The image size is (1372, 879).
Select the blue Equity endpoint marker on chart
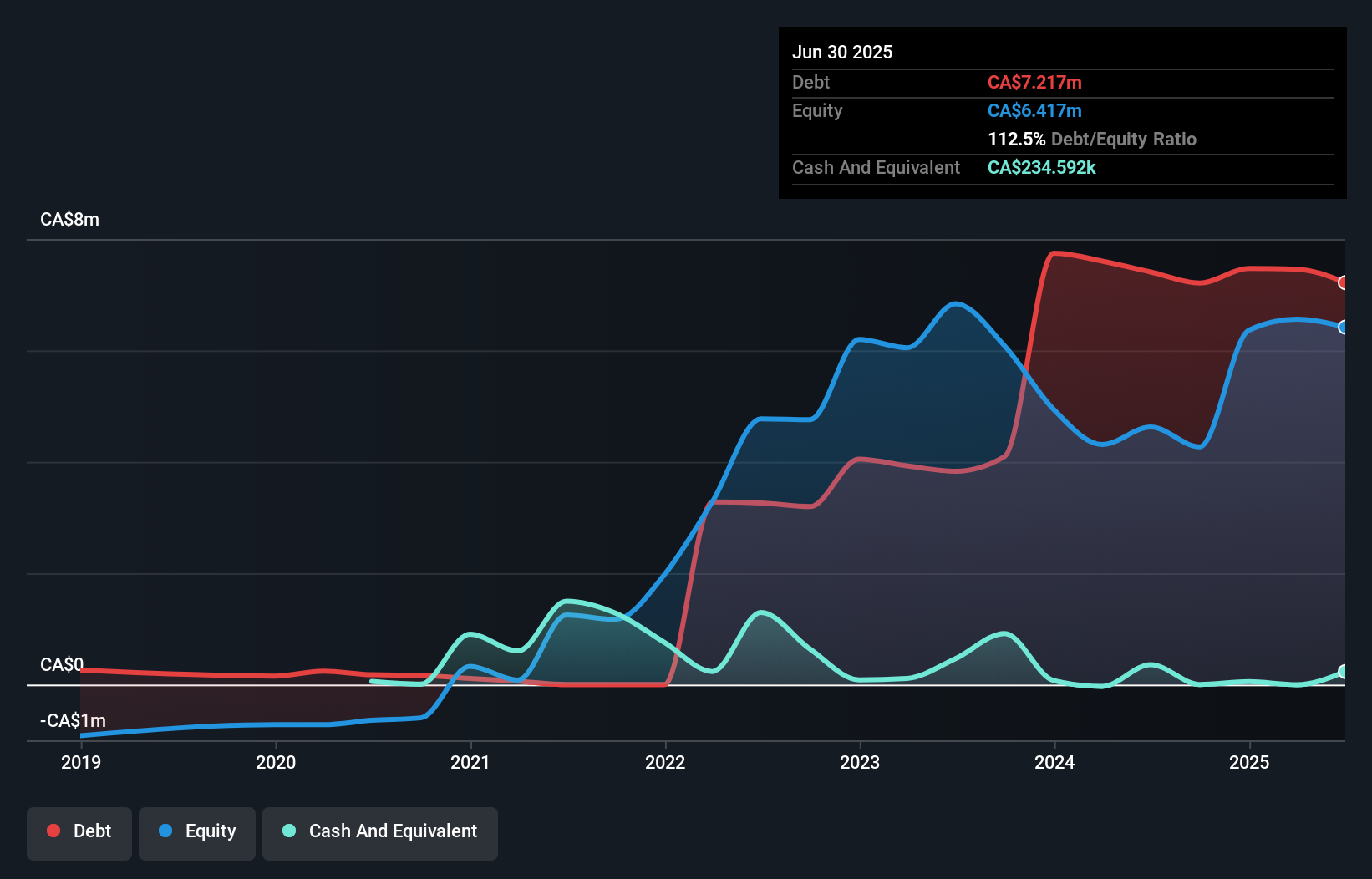[1343, 328]
